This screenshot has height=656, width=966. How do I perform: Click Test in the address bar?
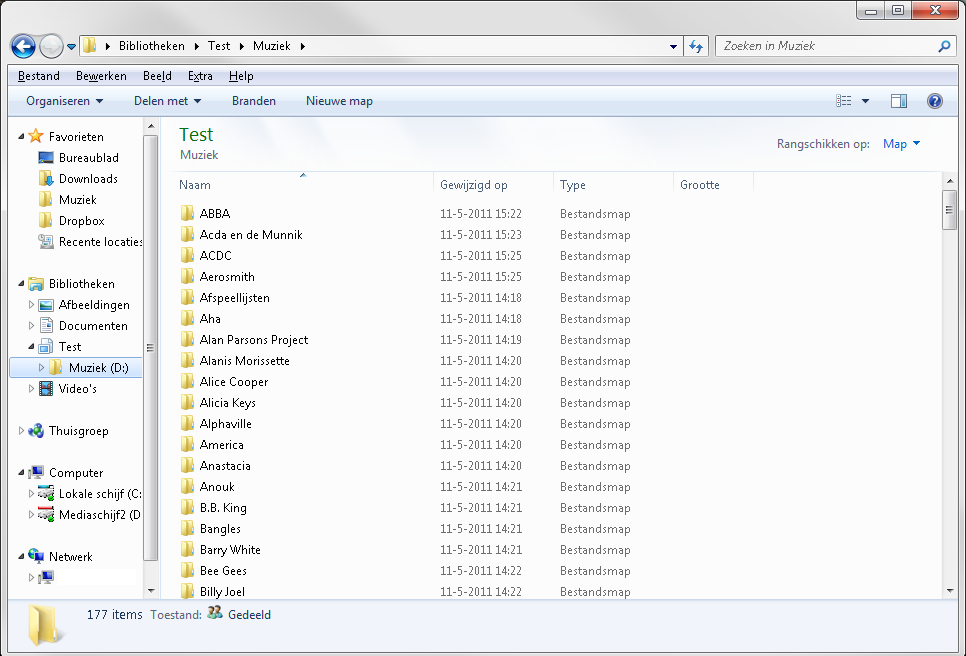219,46
